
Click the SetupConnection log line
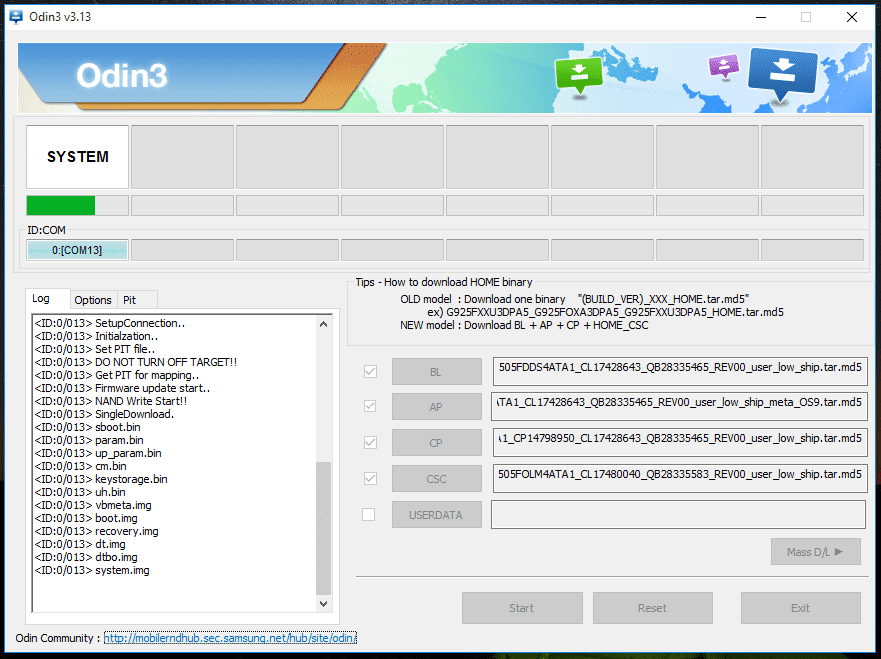(x=110, y=323)
